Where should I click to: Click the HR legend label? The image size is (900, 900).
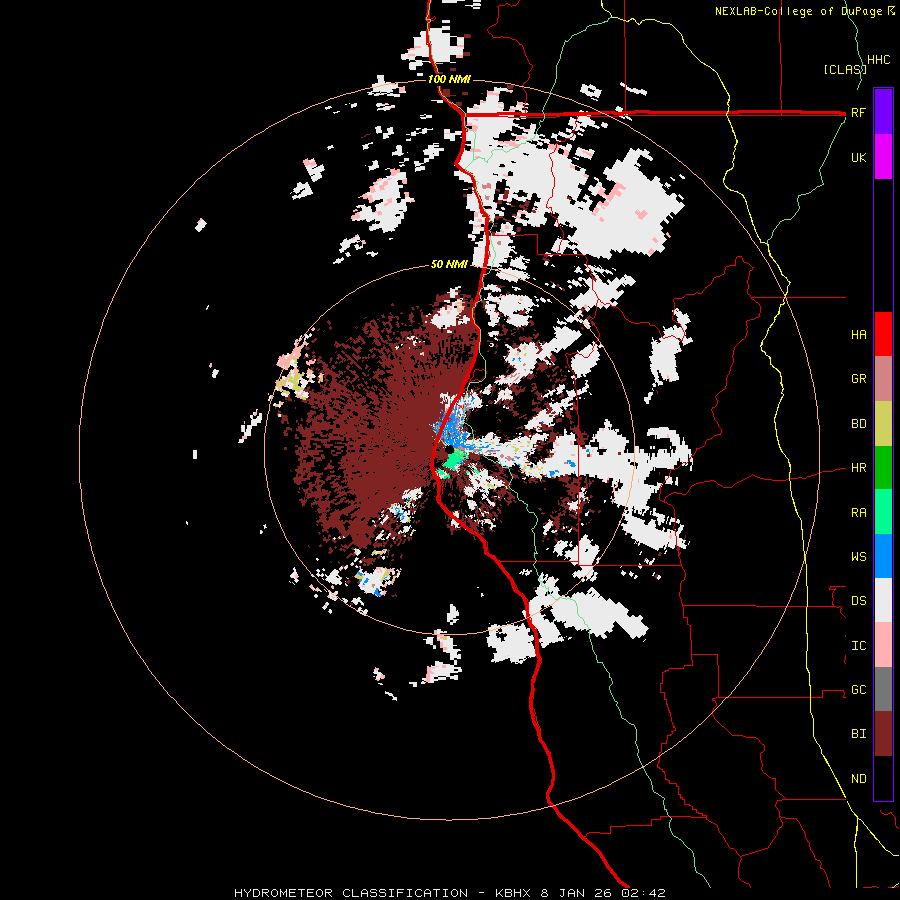pyautogui.click(x=858, y=468)
